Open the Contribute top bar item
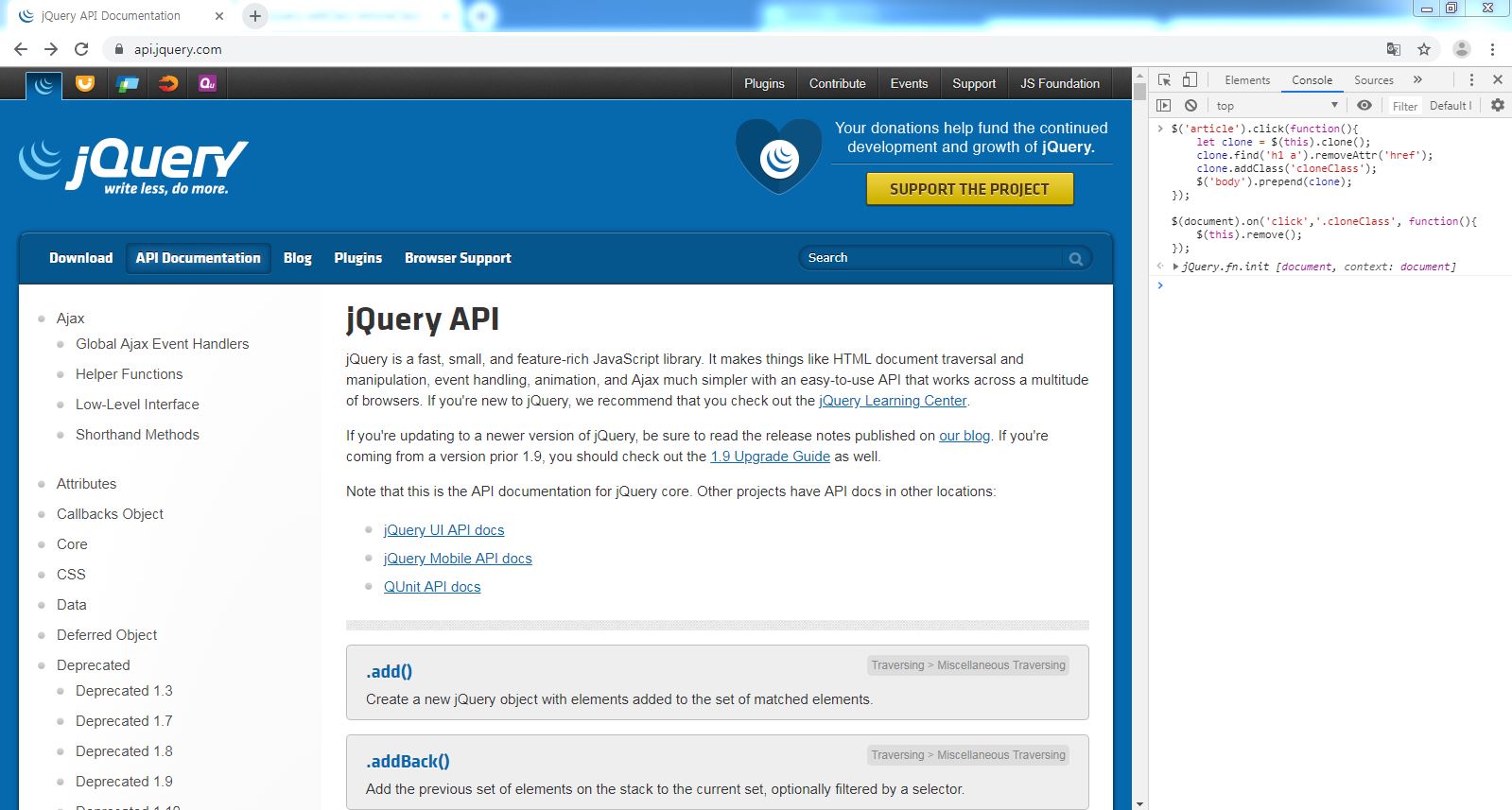Screen dimensions: 1512x810 837,83
